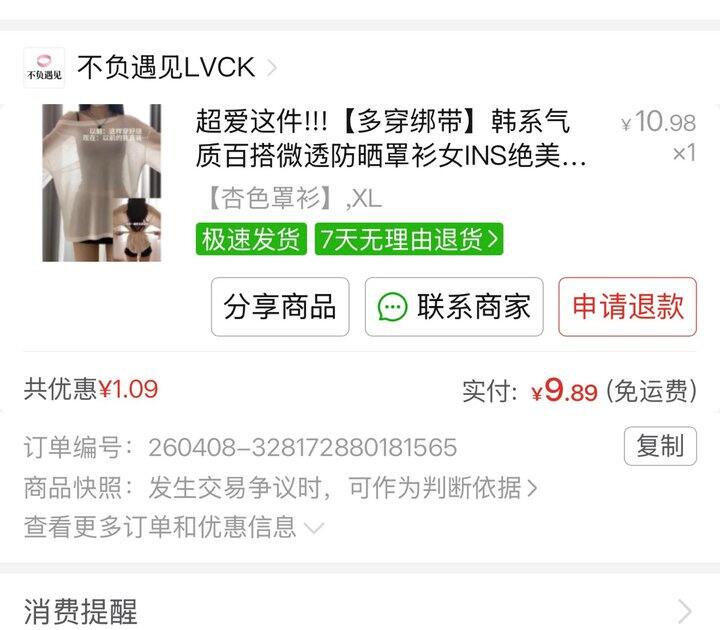Tap chevron after 可作为判断依据
The image size is (720, 630).
click(532, 488)
